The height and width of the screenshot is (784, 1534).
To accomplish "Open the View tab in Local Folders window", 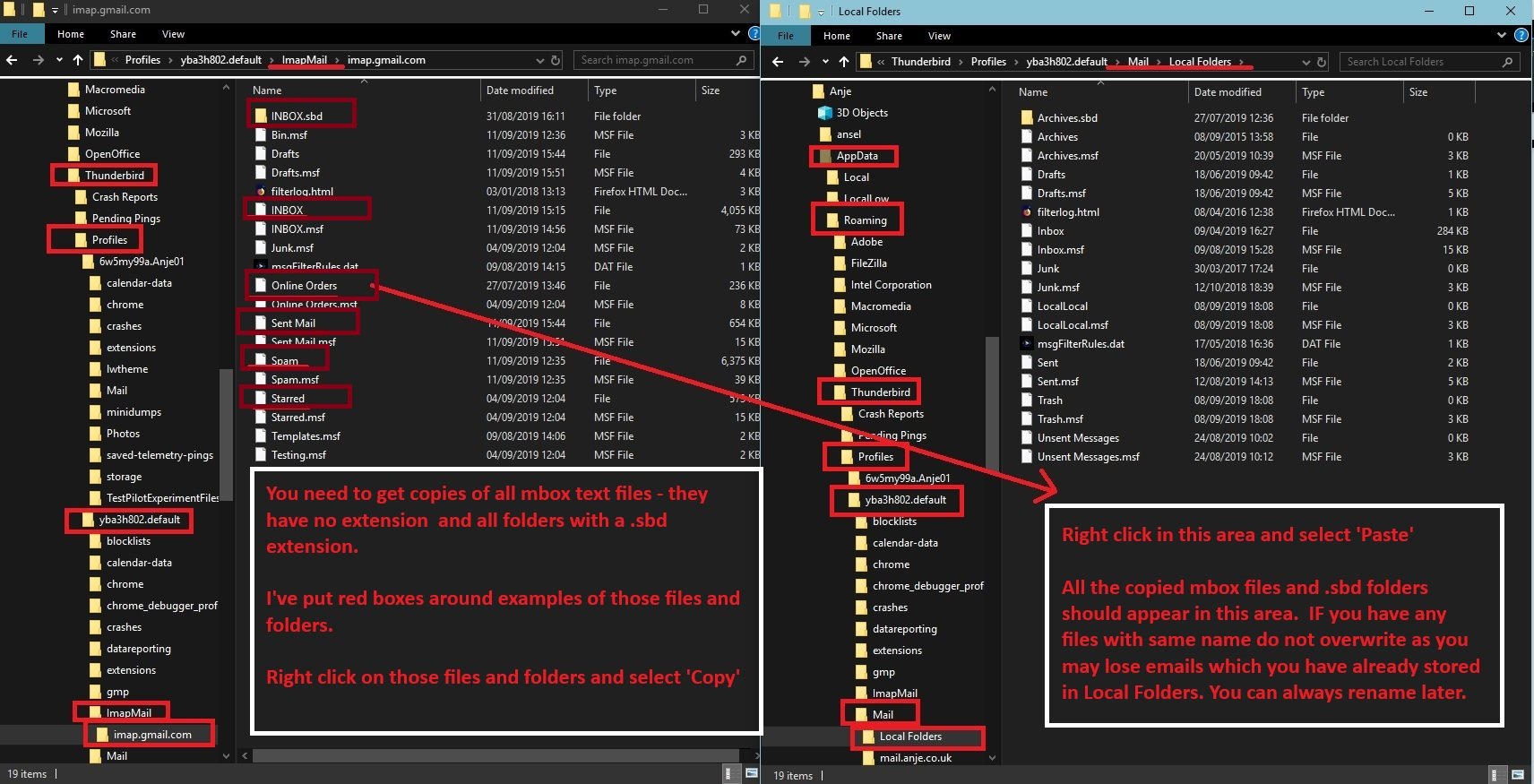I will (939, 36).
